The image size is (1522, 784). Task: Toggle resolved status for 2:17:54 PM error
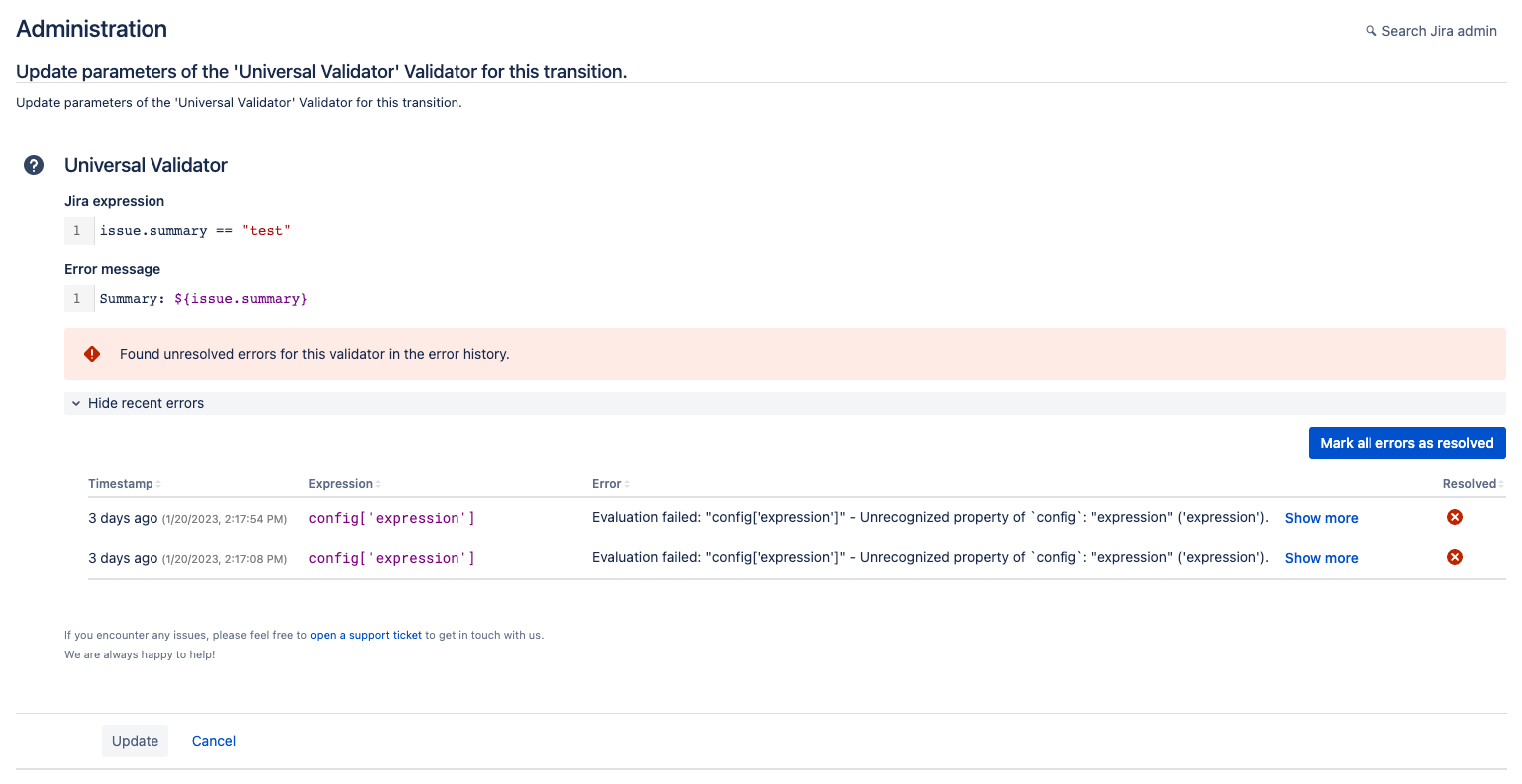click(1454, 517)
